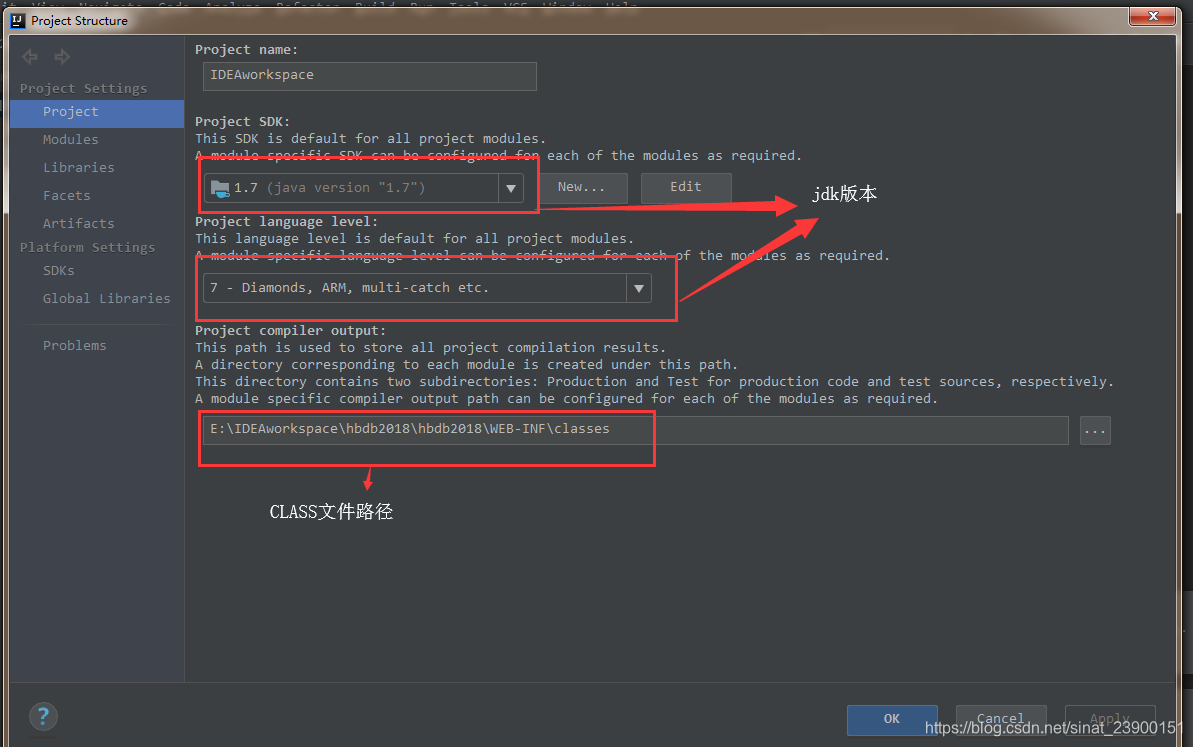Browse compiler output path with ... button
1193x747 pixels.
(x=1095, y=431)
